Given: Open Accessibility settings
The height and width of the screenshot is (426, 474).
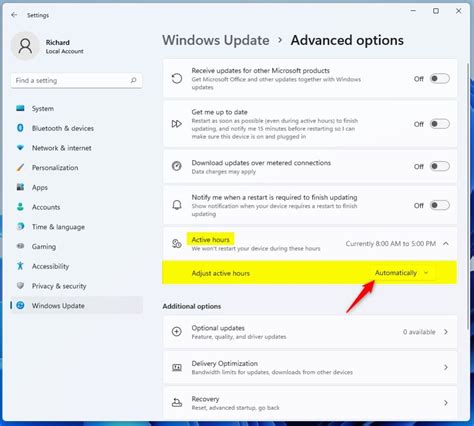Looking at the screenshot, I should point(77,266).
